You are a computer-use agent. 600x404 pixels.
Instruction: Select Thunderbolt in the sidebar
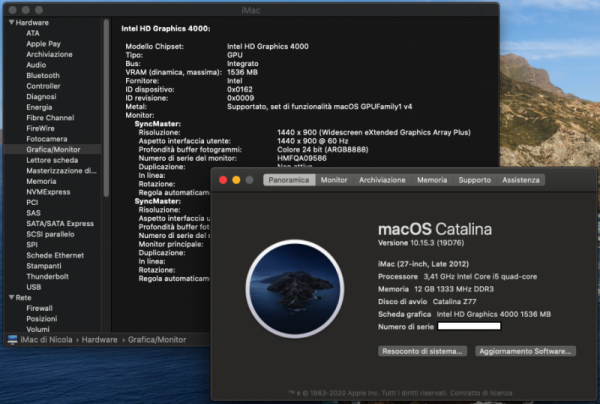point(47,276)
